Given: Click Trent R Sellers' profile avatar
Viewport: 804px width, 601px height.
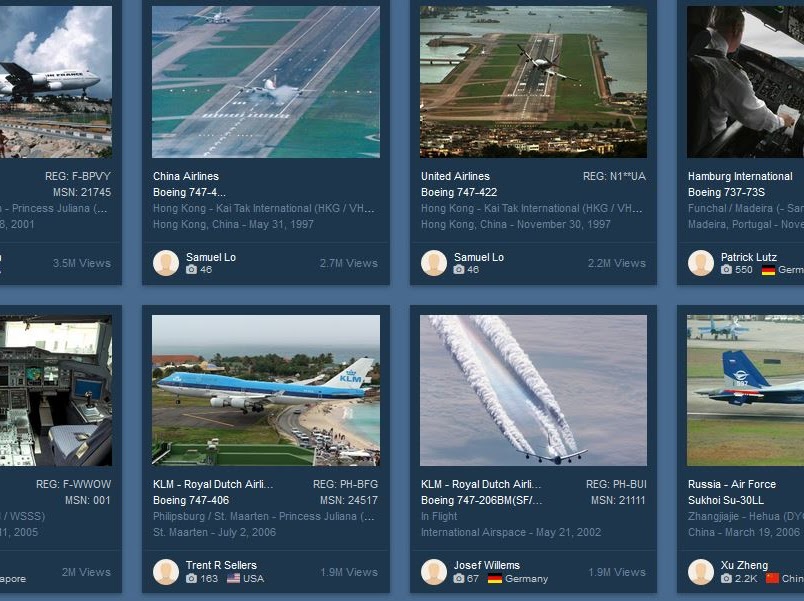Looking at the screenshot, I should [166, 572].
